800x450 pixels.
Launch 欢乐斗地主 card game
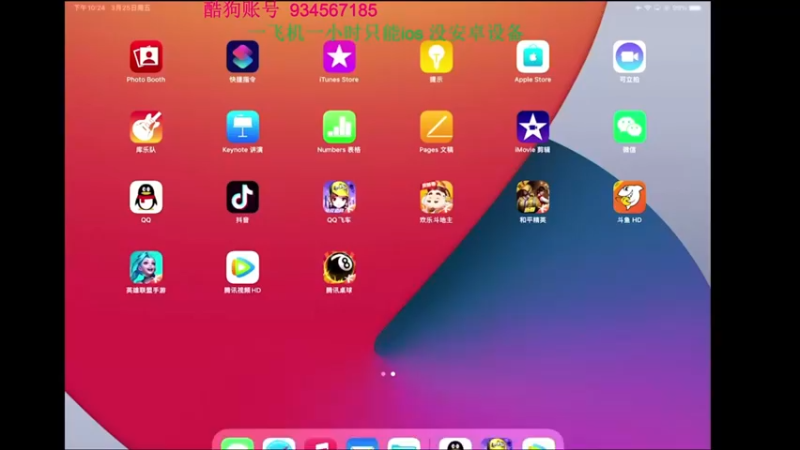point(436,197)
